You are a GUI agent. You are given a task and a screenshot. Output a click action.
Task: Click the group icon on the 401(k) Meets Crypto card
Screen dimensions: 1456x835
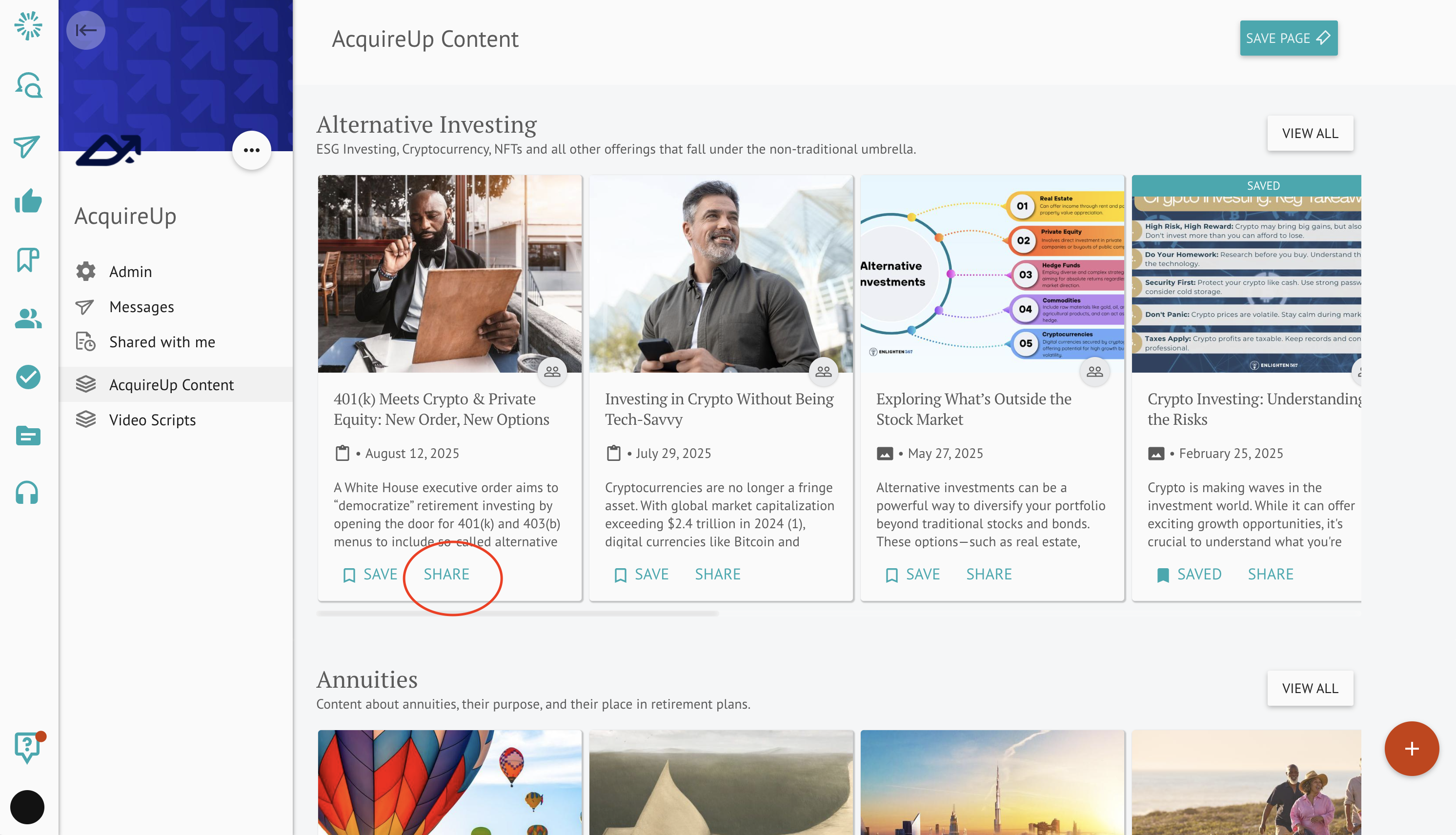point(552,372)
